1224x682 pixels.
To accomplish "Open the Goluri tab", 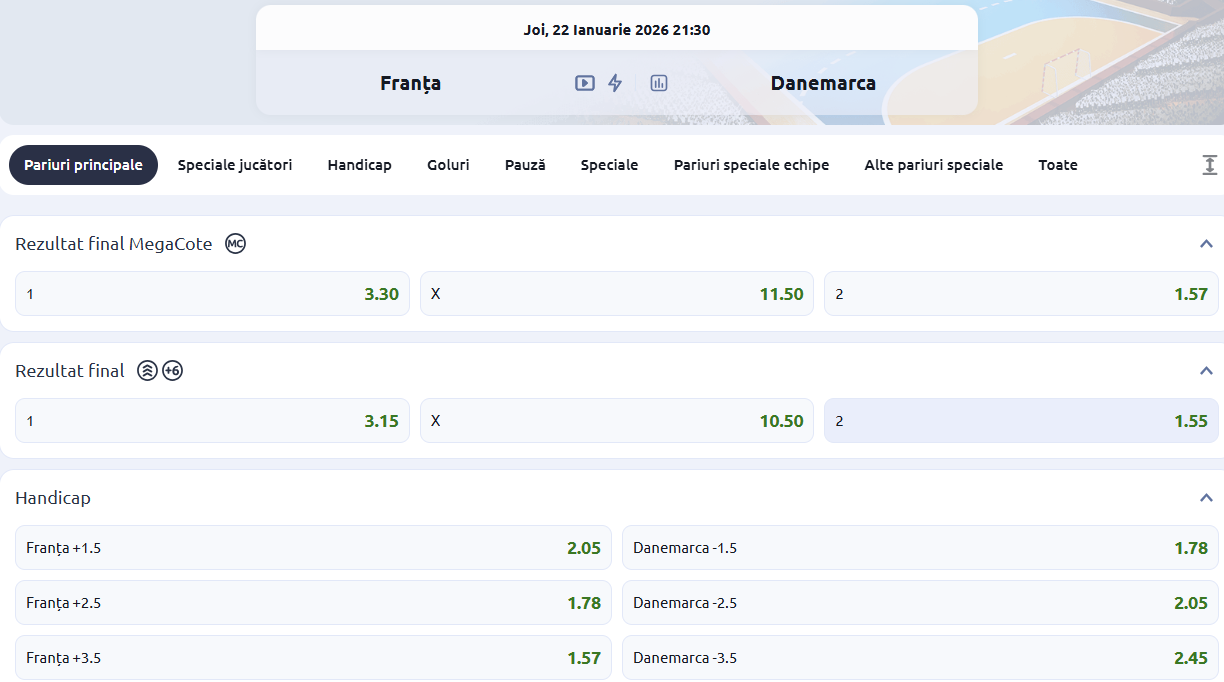I will coord(448,165).
